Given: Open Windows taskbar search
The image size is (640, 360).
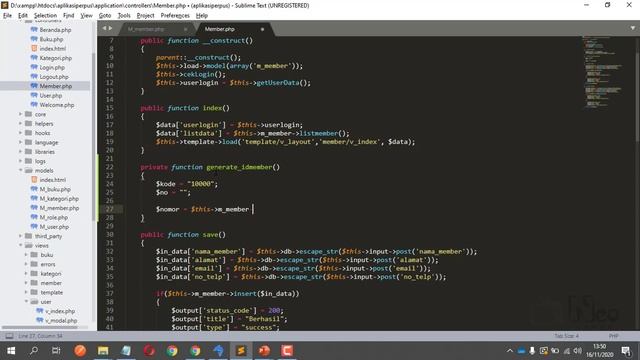Looking at the screenshot, I should pyautogui.click(x=34, y=351).
